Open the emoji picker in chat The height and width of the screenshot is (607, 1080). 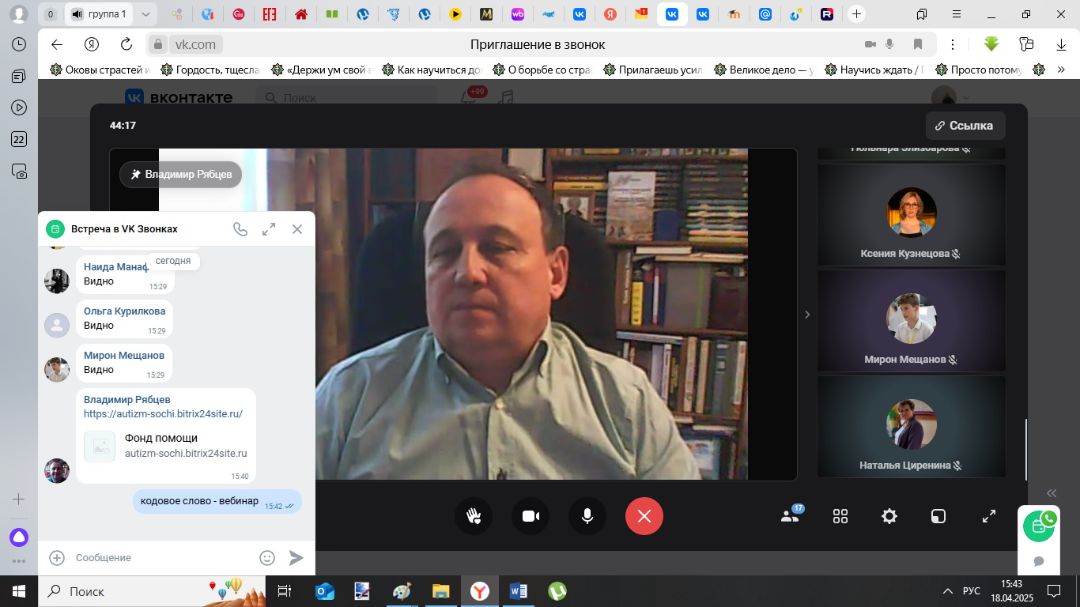[x=267, y=557]
